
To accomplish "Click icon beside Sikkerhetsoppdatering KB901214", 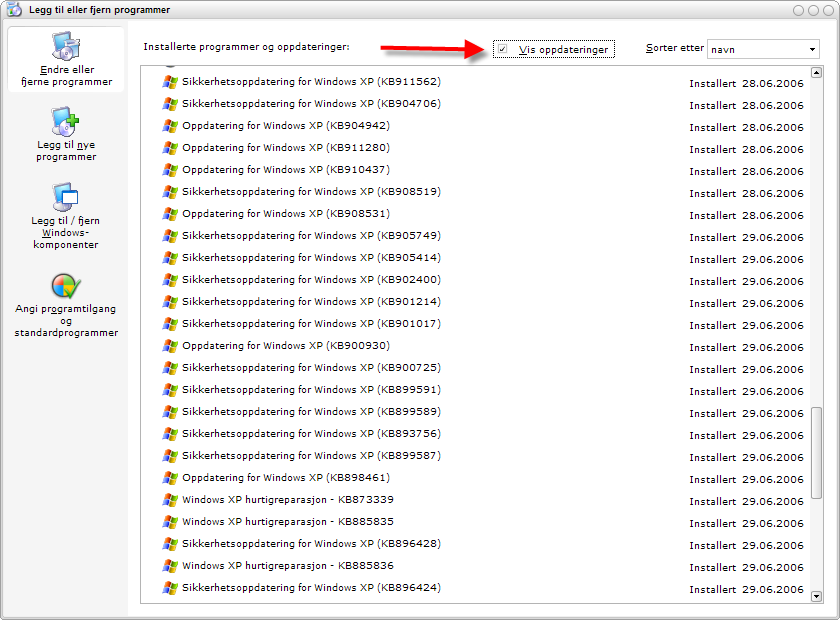I will click(170, 302).
